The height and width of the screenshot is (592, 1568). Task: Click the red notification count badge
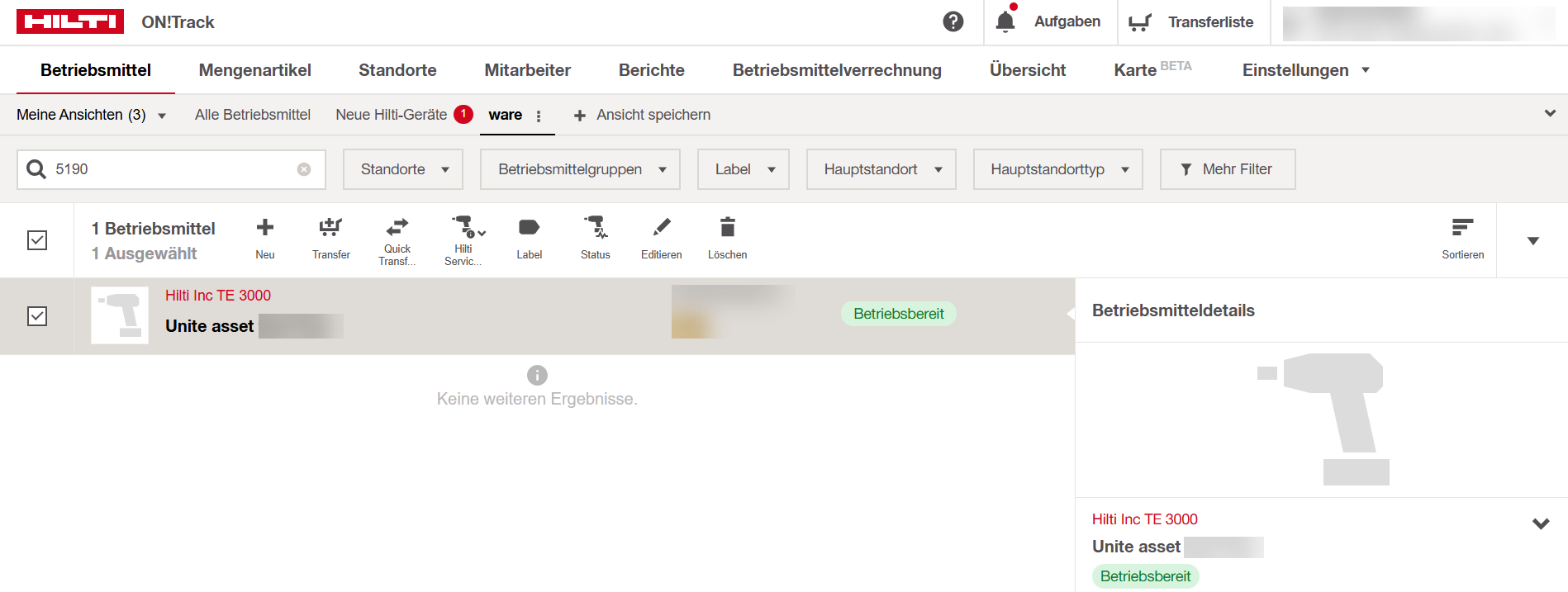click(463, 114)
